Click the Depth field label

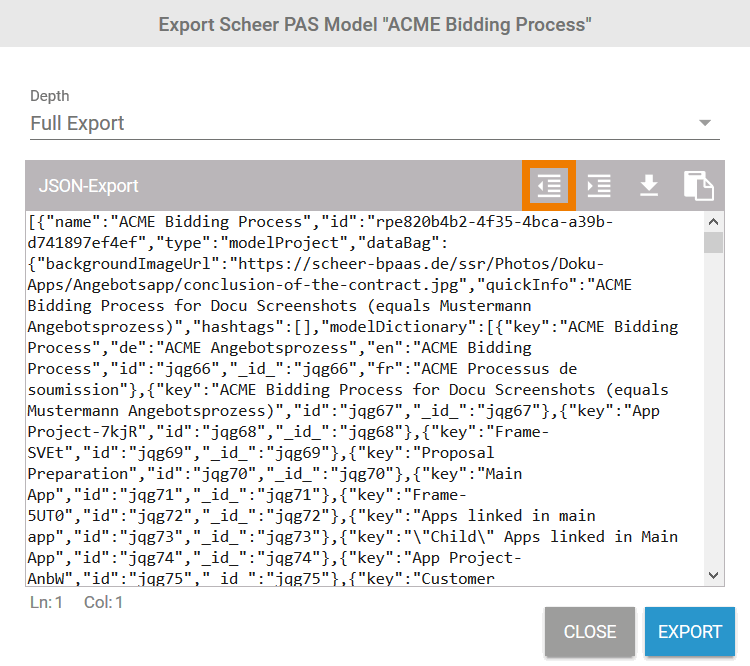coord(50,96)
